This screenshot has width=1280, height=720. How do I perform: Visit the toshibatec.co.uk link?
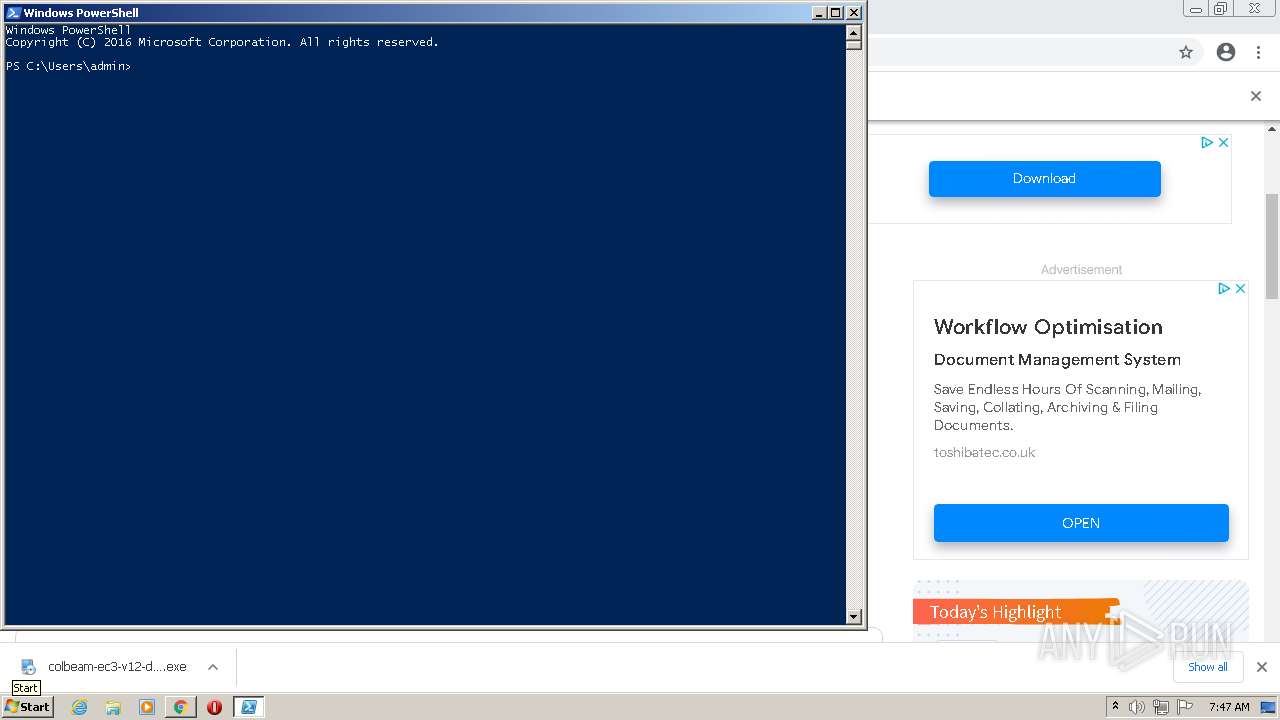coord(984,452)
